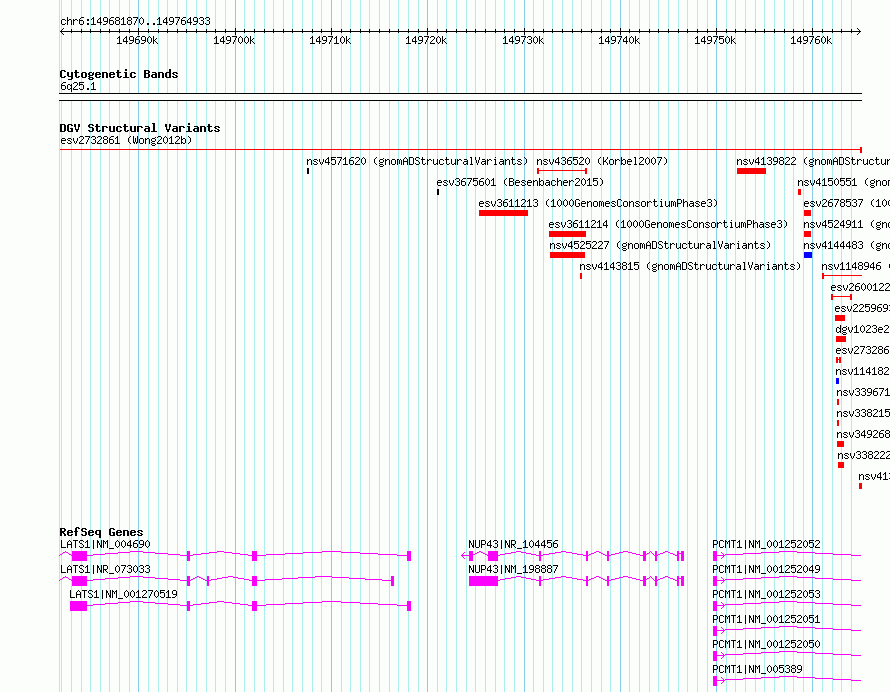Click the esv3611214 red bar glyph

[x=567, y=234]
